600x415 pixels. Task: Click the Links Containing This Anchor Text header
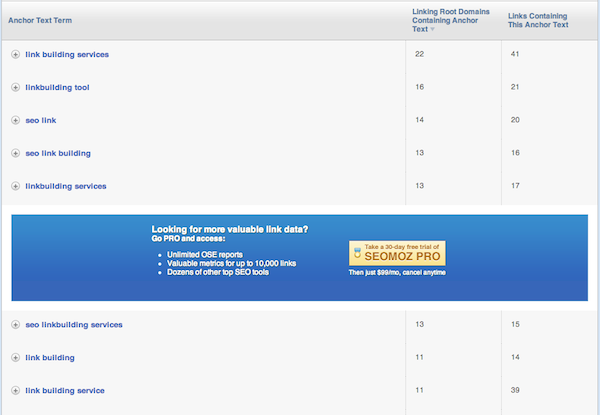pos(538,20)
